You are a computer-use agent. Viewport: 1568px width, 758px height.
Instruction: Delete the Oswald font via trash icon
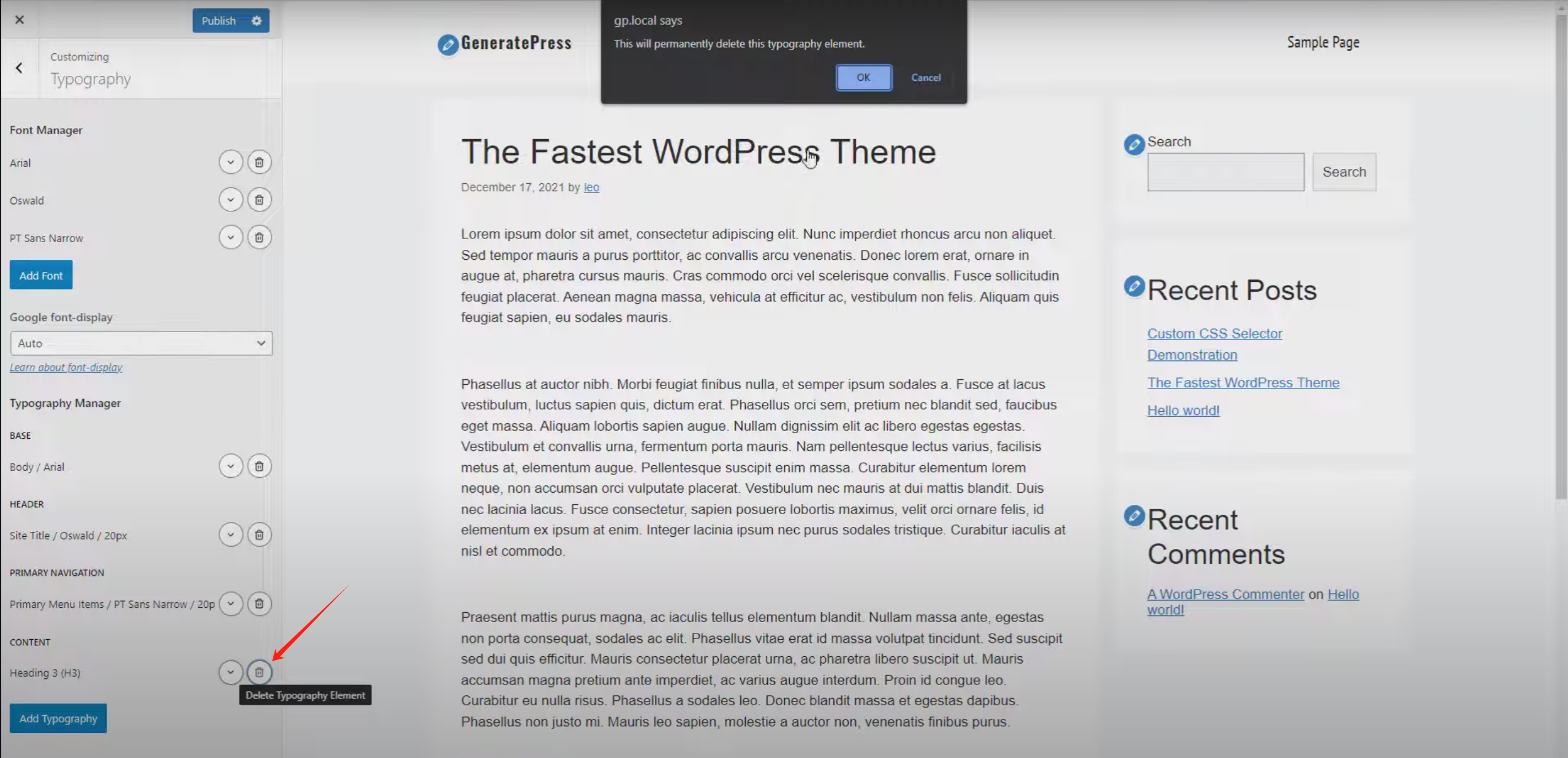259,199
